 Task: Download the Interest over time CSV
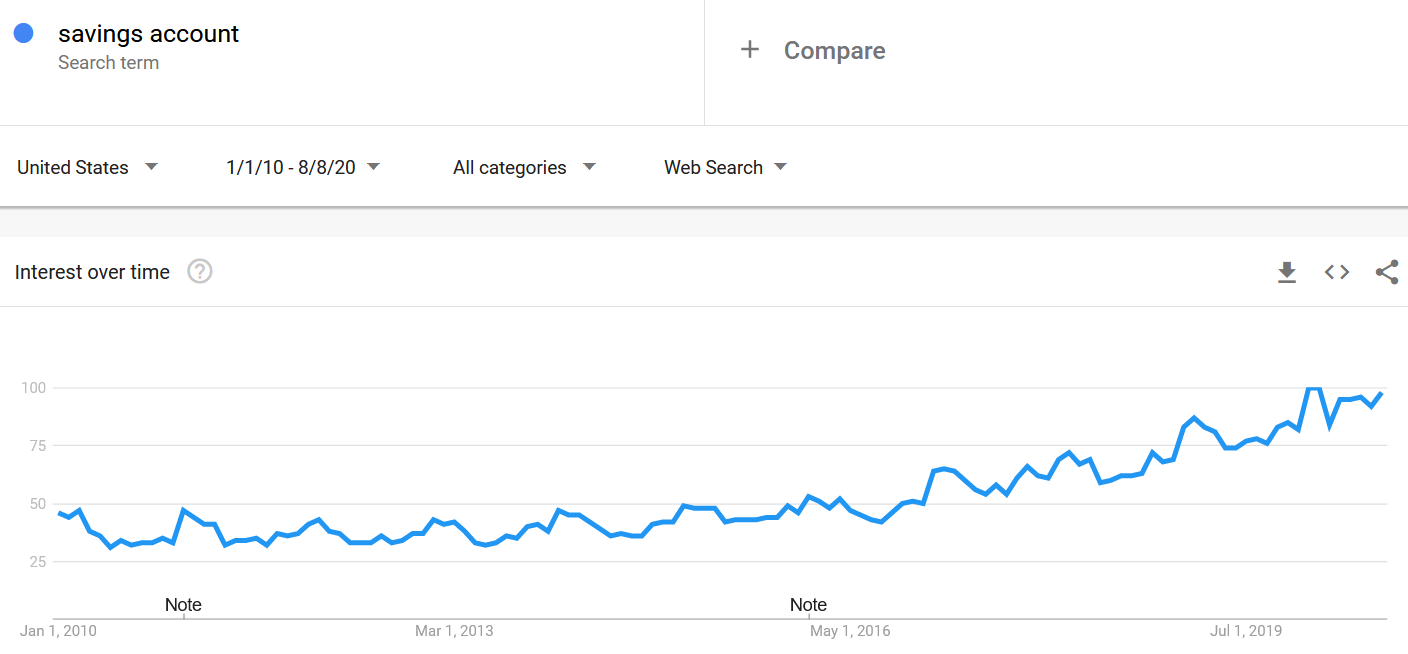[x=1287, y=272]
